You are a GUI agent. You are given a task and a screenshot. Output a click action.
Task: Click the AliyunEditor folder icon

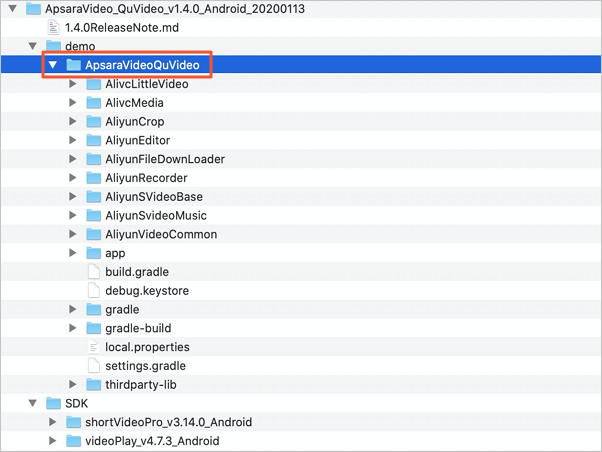93,140
